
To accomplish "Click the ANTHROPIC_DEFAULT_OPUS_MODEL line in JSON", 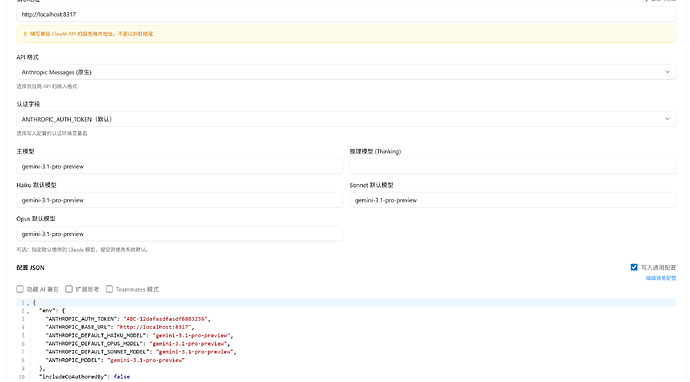I will [137, 344].
